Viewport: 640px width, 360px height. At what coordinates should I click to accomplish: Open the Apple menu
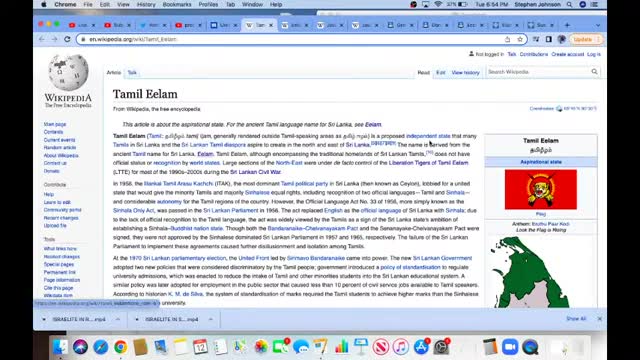44,4
